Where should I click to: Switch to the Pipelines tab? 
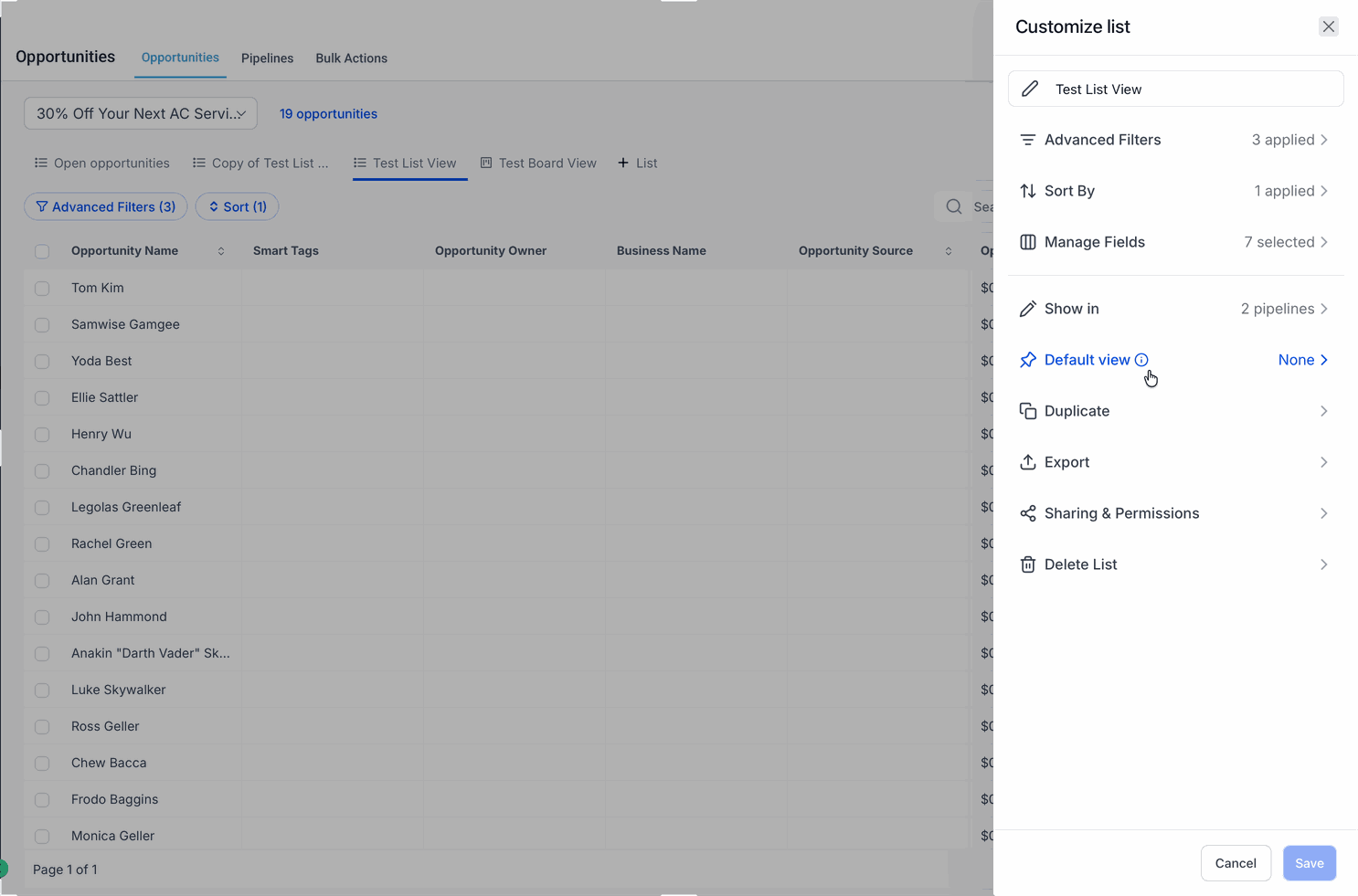click(x=267, y=58)
